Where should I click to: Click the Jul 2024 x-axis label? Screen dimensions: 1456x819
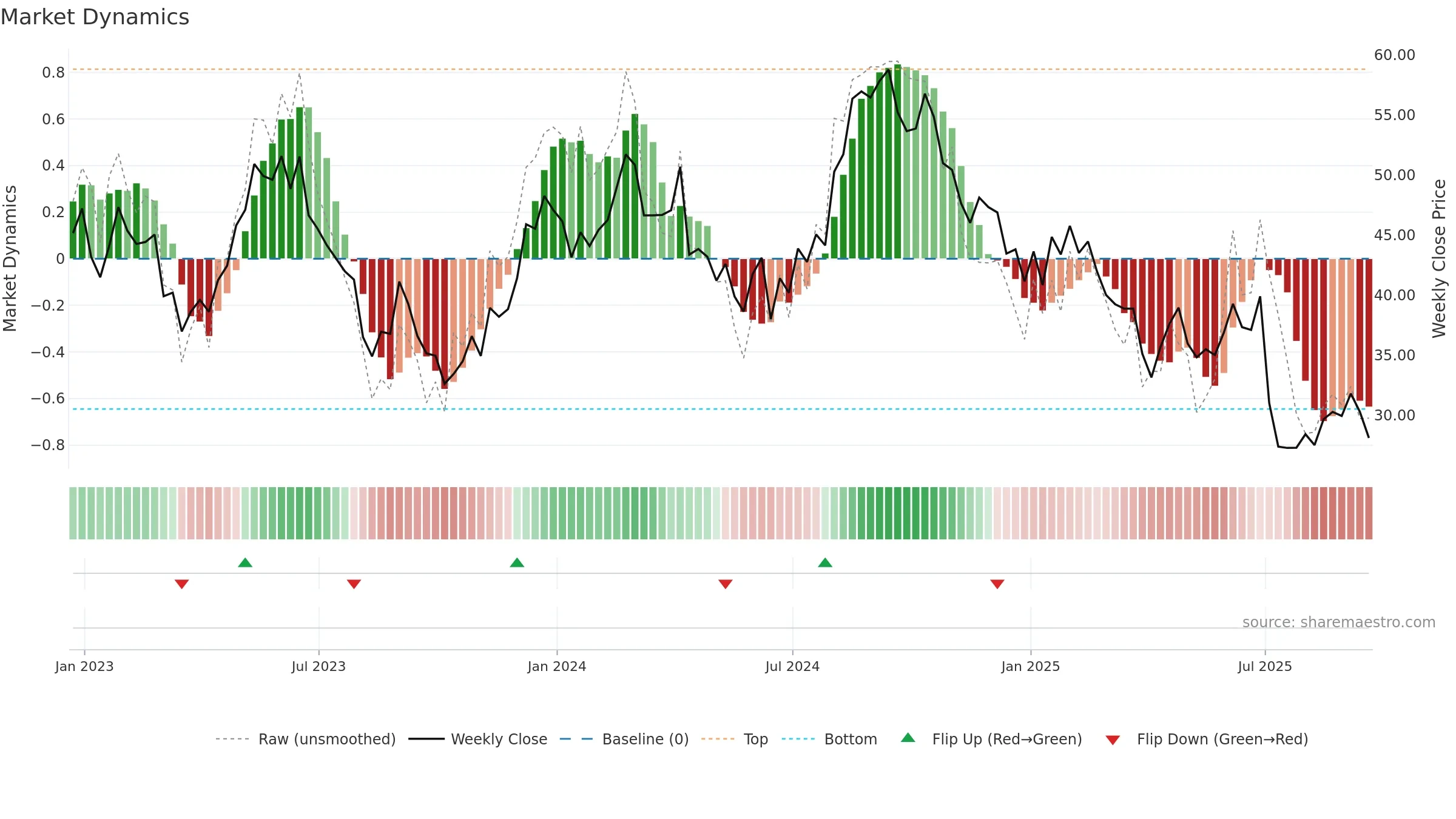point(792,666)
